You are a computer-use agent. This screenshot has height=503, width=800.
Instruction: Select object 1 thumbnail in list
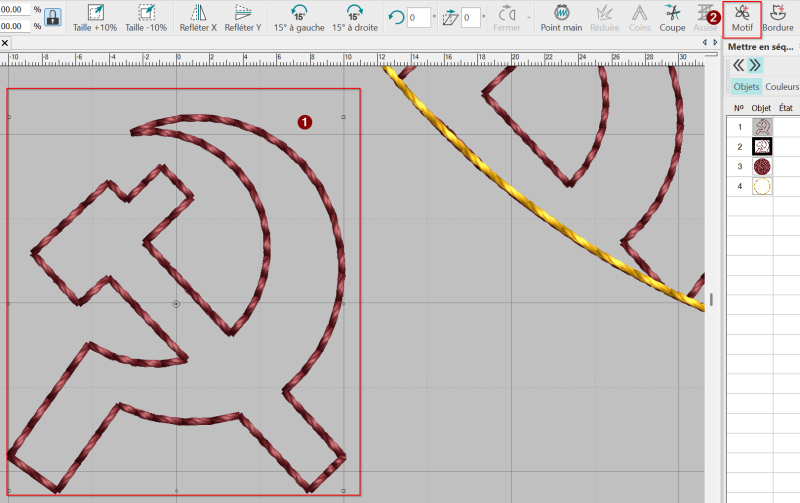tap(762, 127)
